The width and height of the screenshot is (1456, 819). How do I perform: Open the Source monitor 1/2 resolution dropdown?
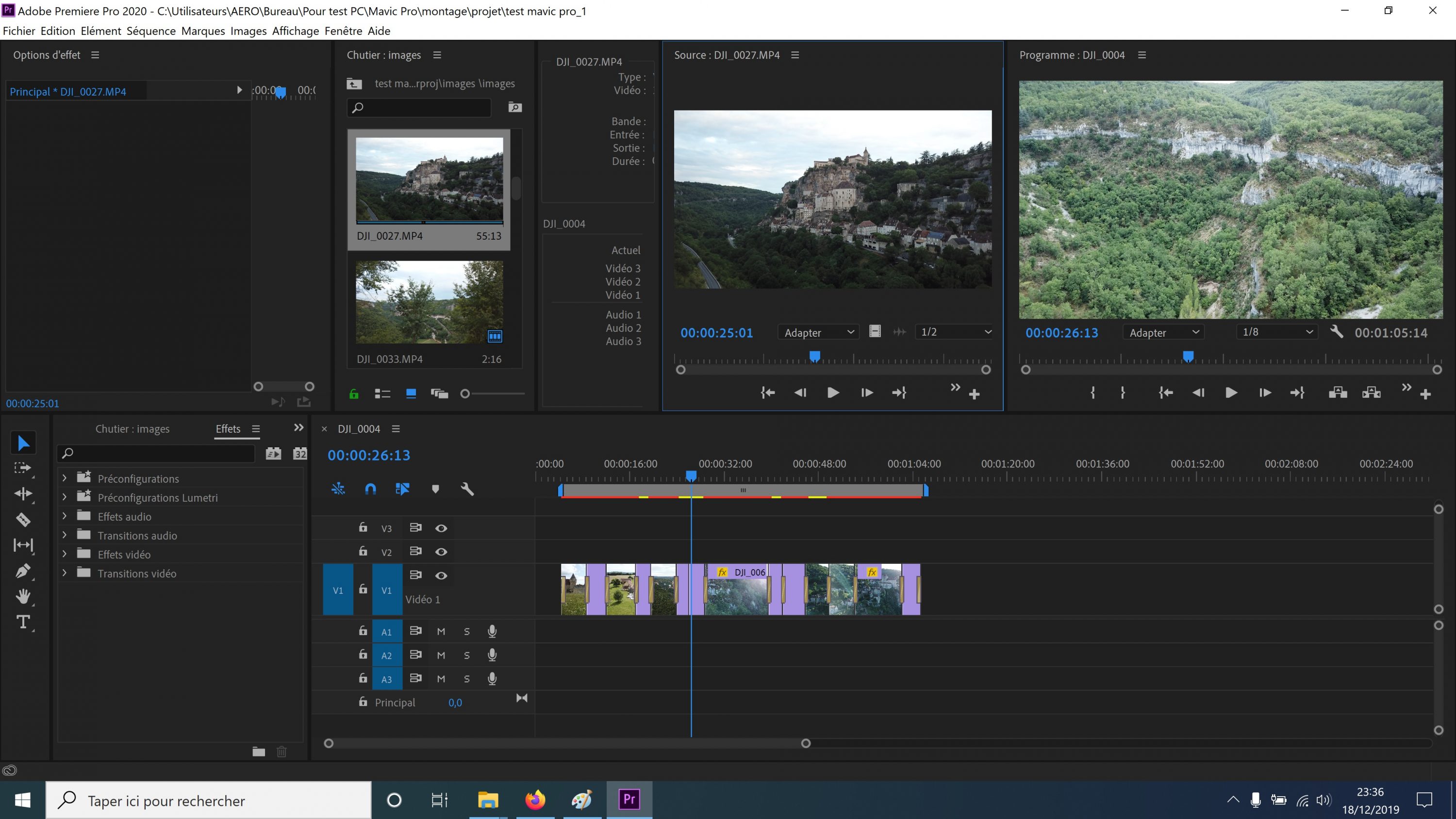955,332
